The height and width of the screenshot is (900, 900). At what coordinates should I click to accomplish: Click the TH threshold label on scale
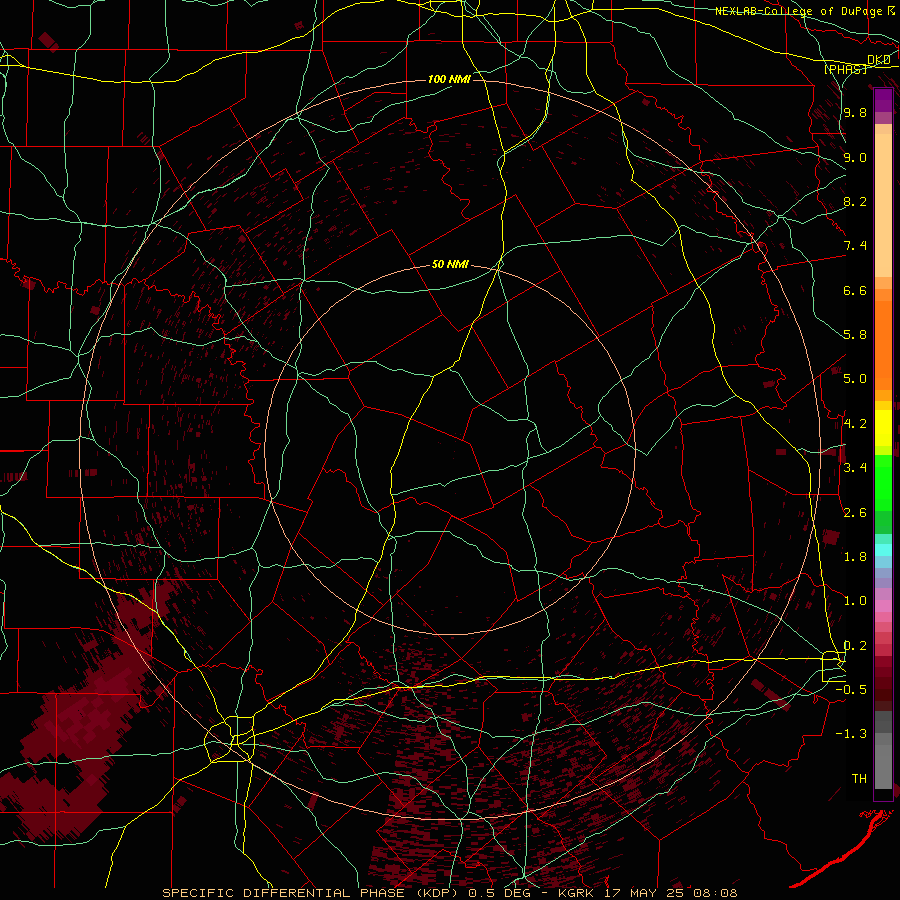pos(859,779)
